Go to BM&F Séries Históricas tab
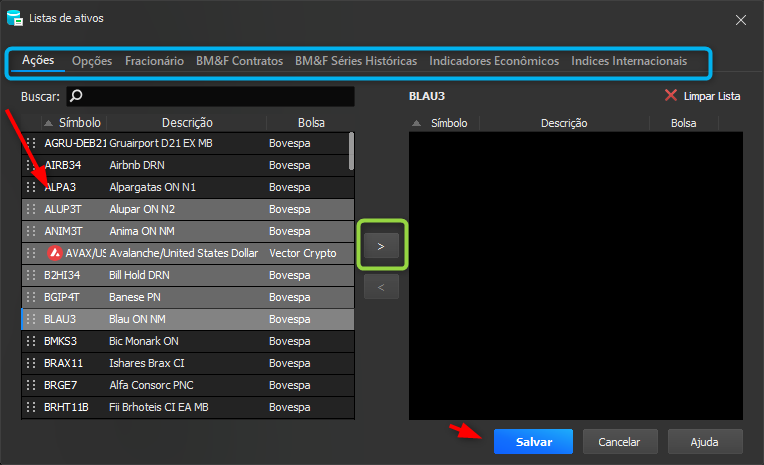764x465 pixels. [x=356, y=61]
